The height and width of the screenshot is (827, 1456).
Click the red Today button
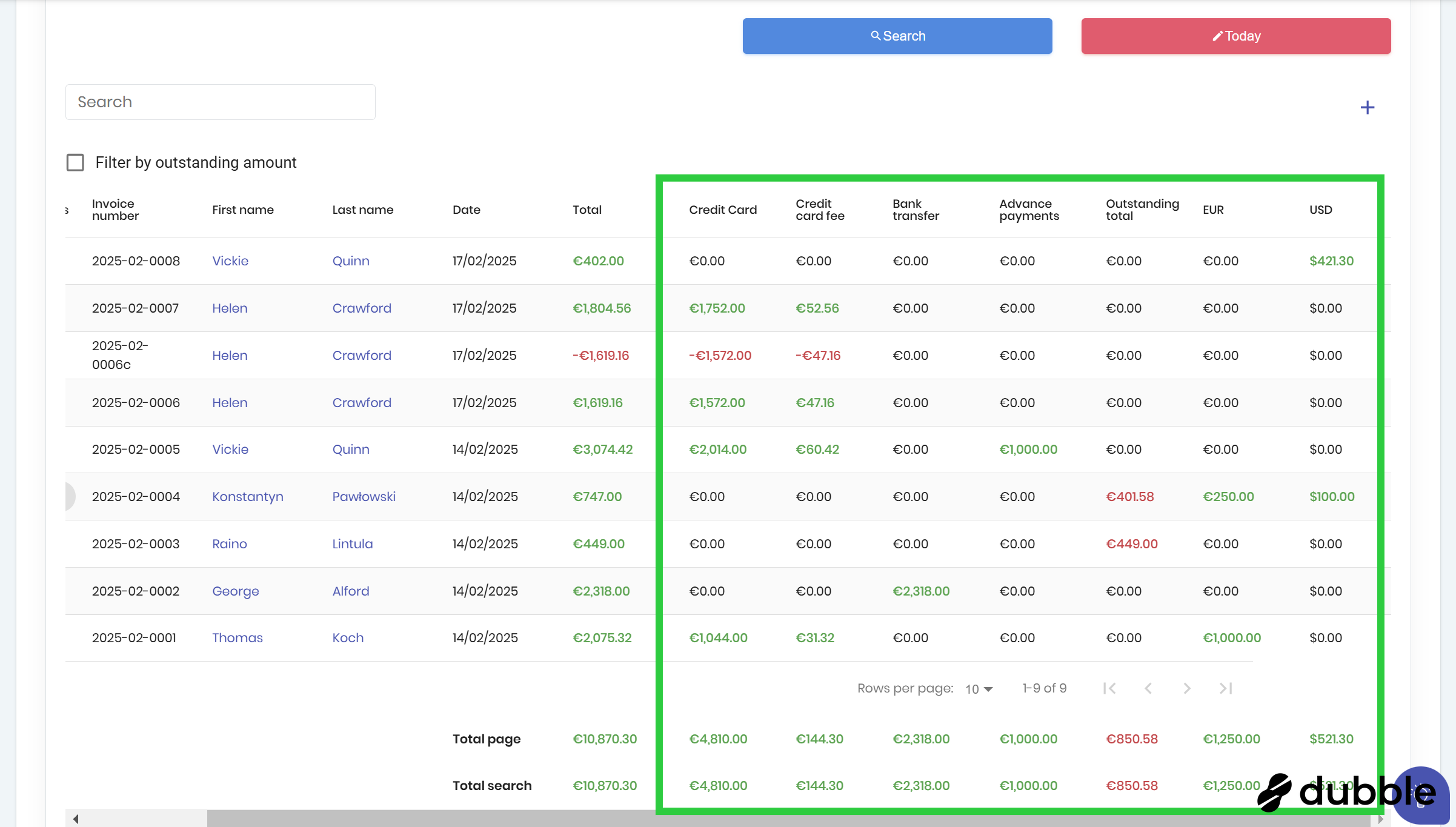point(1236,36)
